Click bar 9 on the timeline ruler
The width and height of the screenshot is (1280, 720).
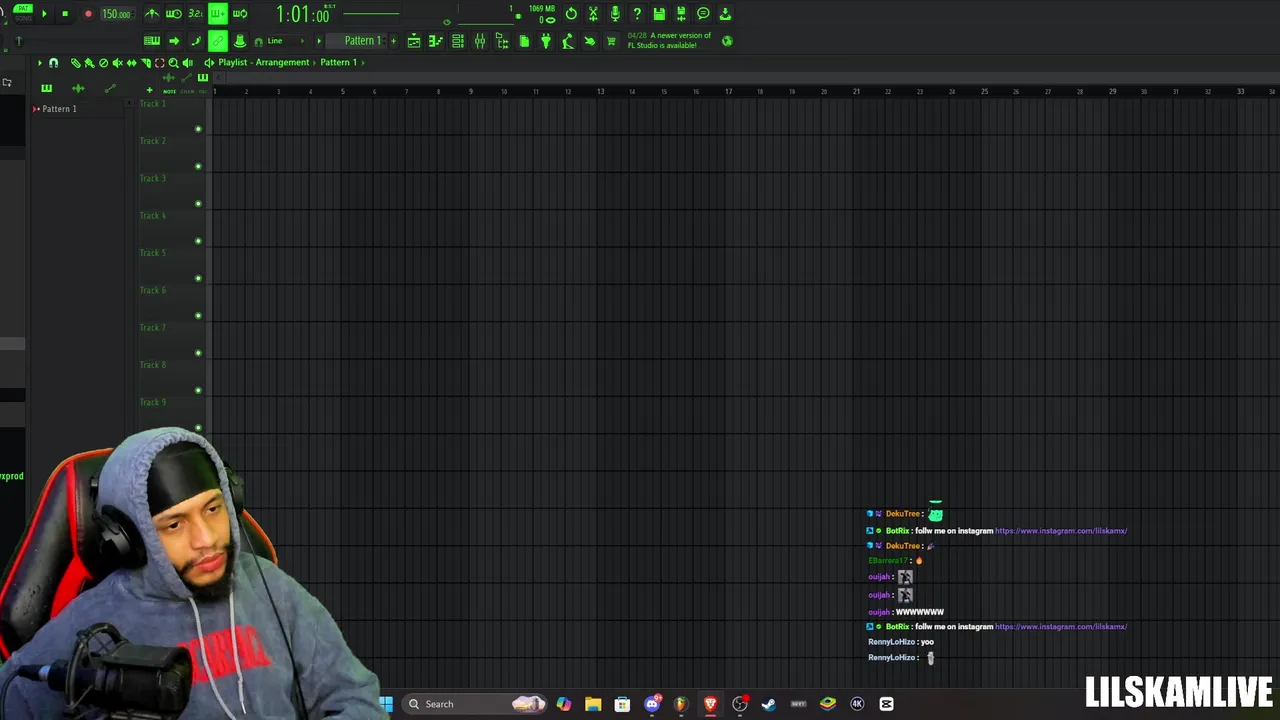471,92
